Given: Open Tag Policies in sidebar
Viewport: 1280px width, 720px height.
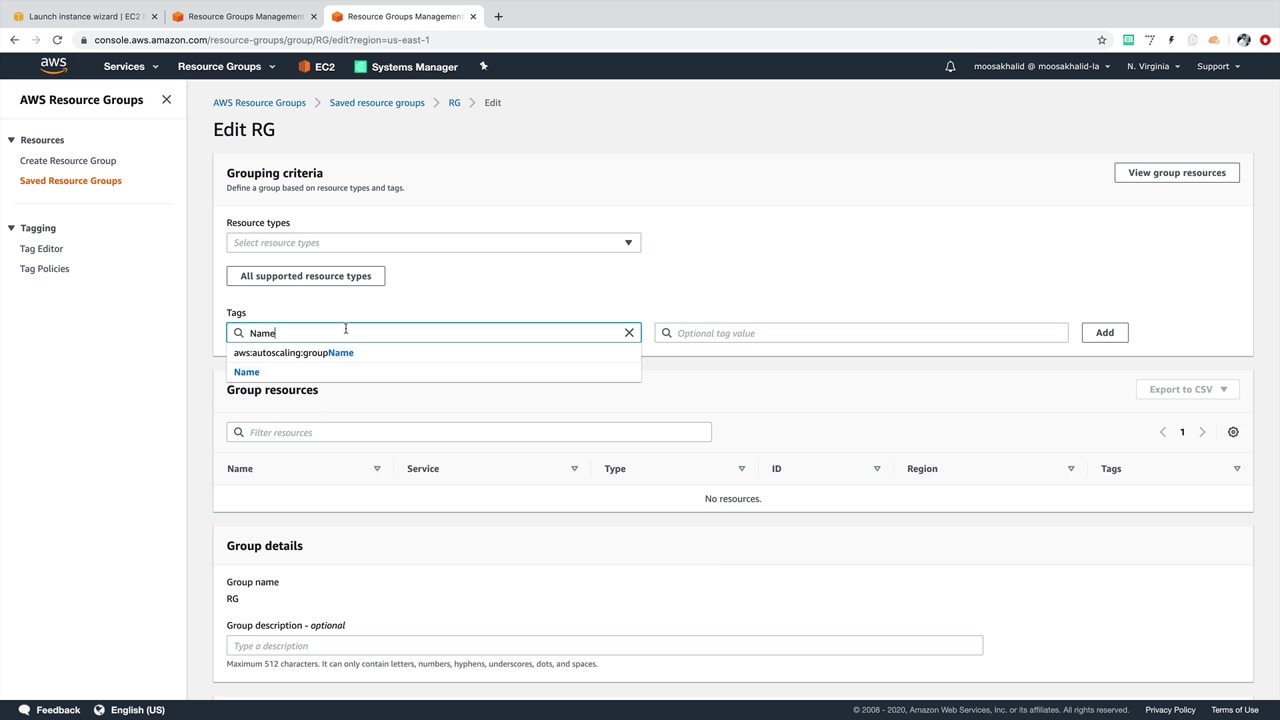Looking at the screenshot, I should tap(45, 269).
